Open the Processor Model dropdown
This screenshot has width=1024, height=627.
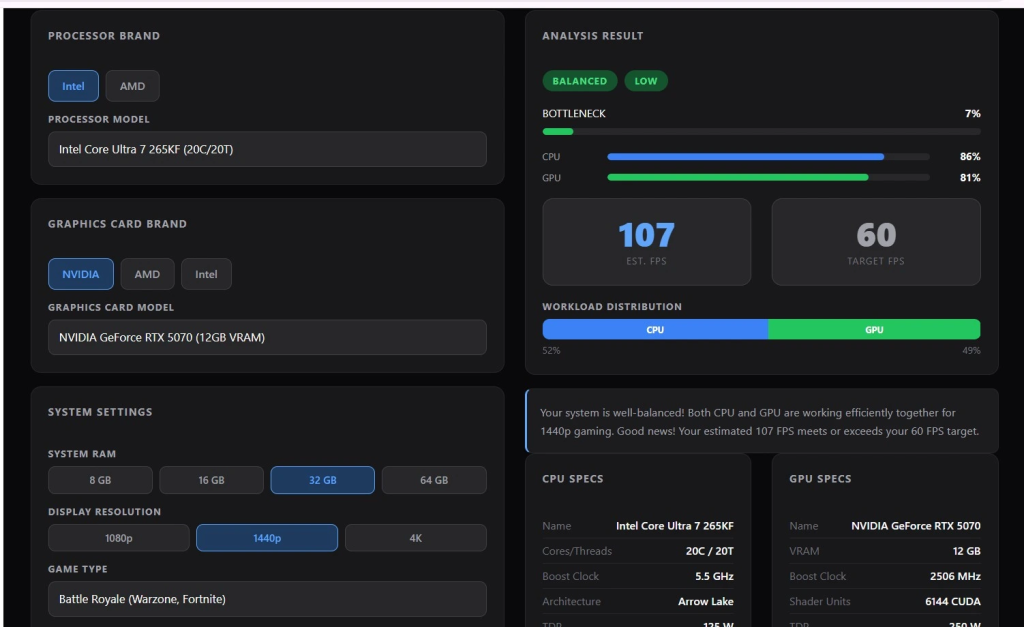267,149
